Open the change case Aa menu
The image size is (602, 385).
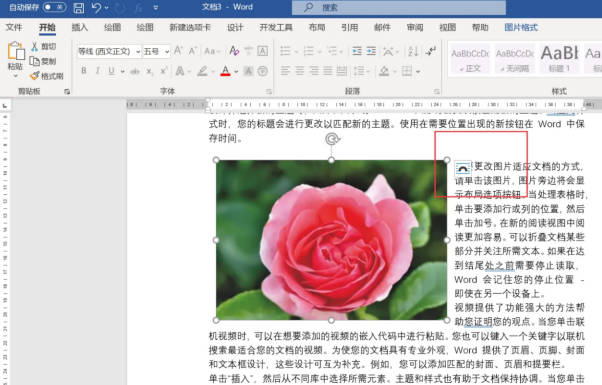(x=212, y=51)
